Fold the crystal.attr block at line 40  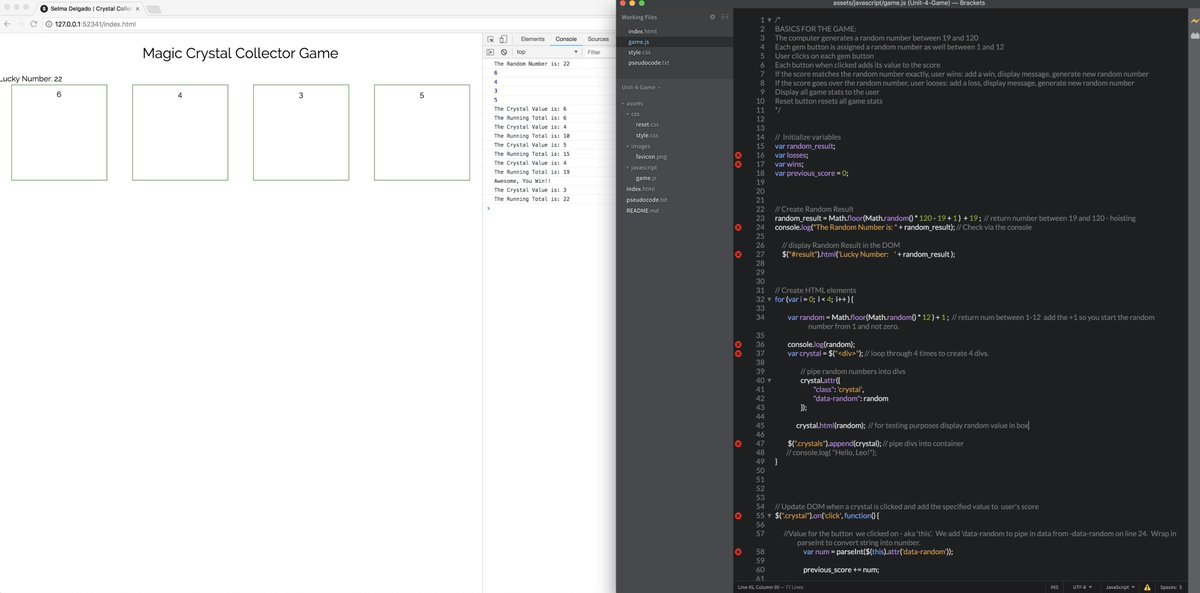pyautogui.click(x=769, y=380)
